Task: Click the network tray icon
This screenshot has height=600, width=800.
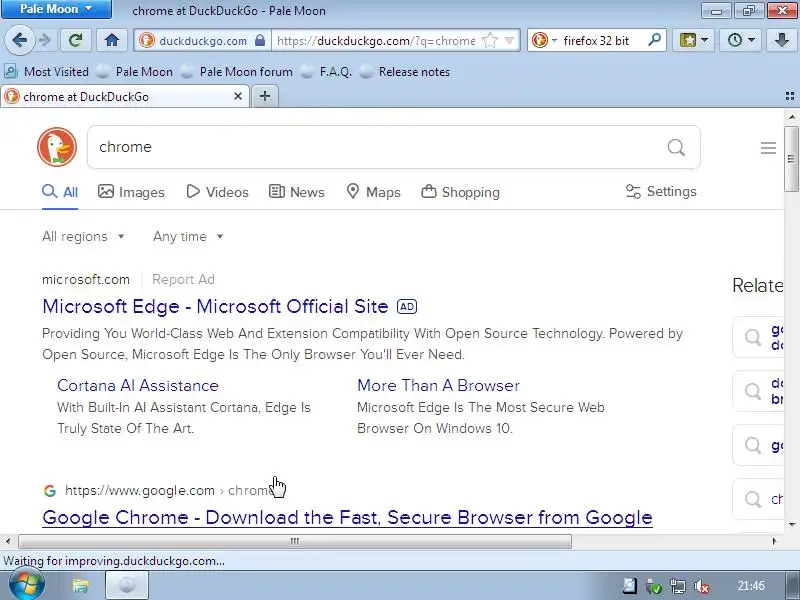Action: [678, 586]
